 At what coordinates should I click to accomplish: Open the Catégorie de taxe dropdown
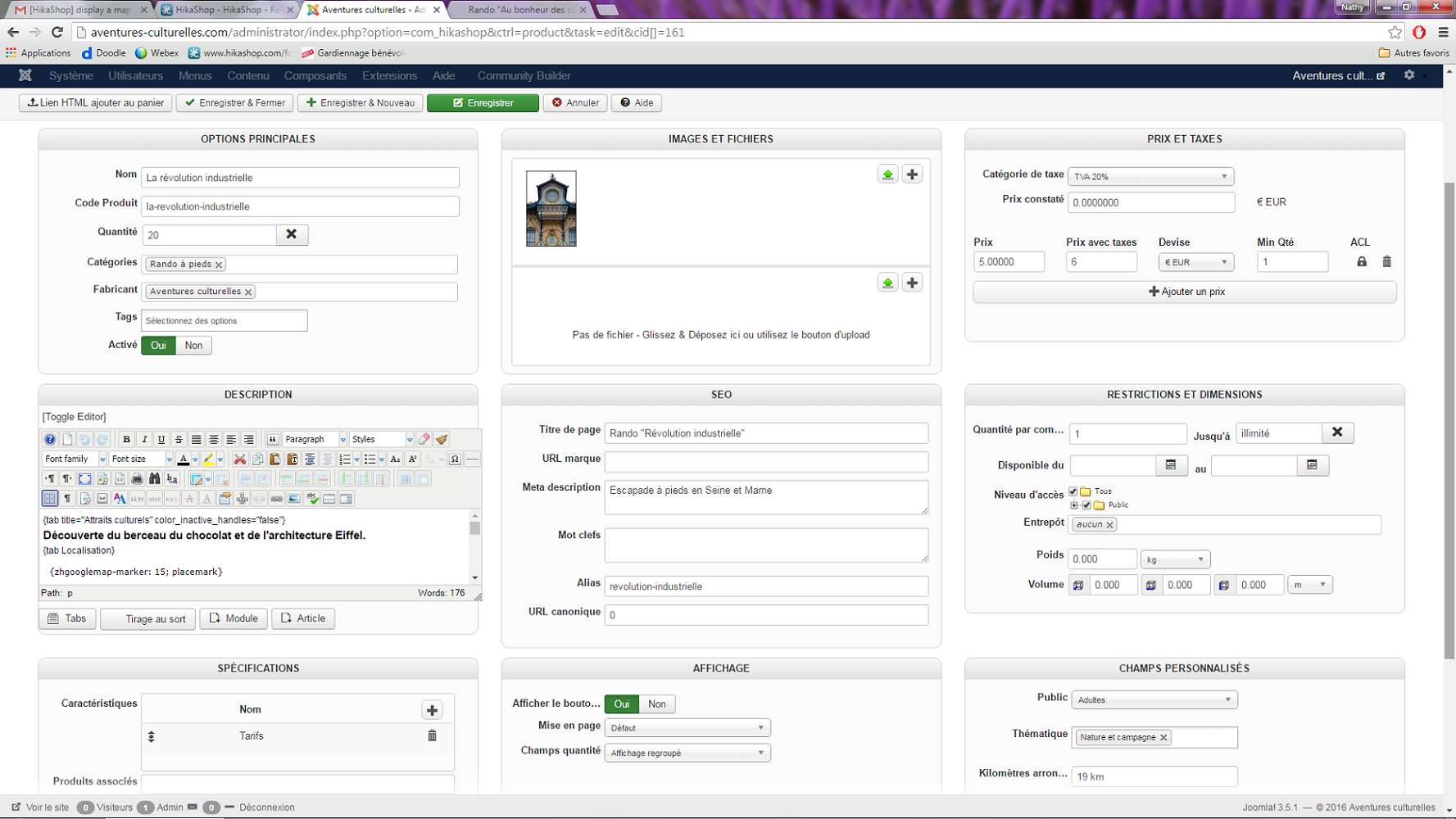click(x=1151, y=177)
